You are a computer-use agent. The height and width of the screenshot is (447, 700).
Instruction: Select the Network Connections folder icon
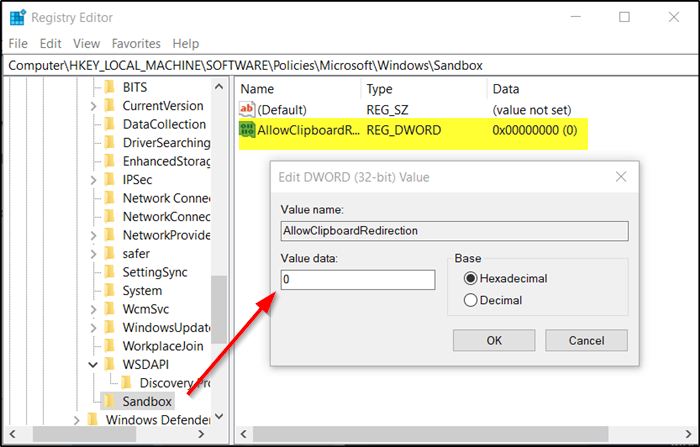(109, 198)
